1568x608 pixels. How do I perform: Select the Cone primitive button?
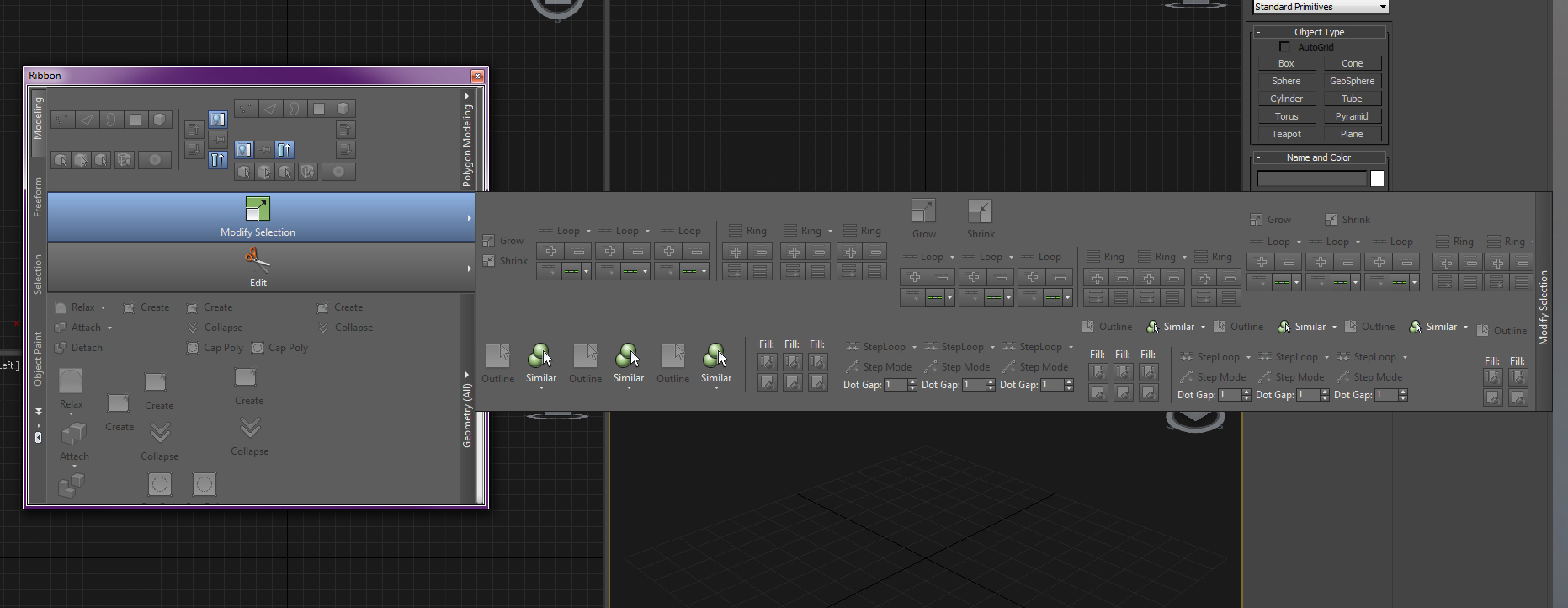[1352, 63]
